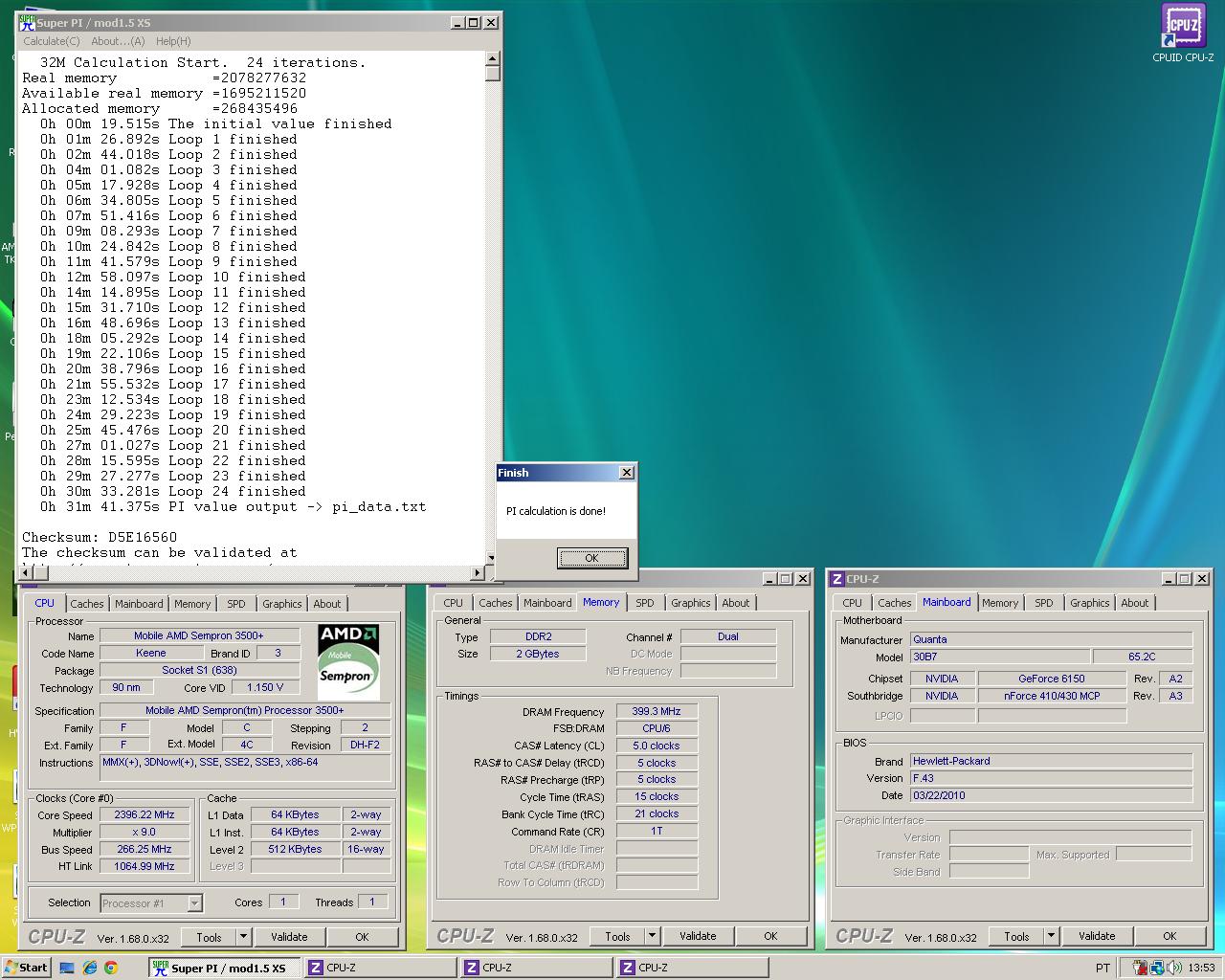Launch Internet Explorer from quick launch
The image size is (1225, 980).
coord(89,968)
